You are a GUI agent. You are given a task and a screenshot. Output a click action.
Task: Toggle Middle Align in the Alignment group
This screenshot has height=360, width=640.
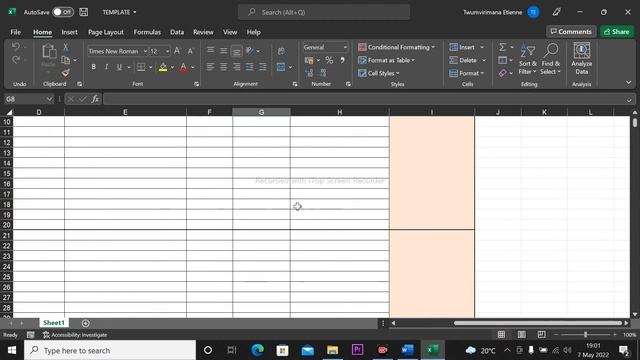(x=223, y=51)
